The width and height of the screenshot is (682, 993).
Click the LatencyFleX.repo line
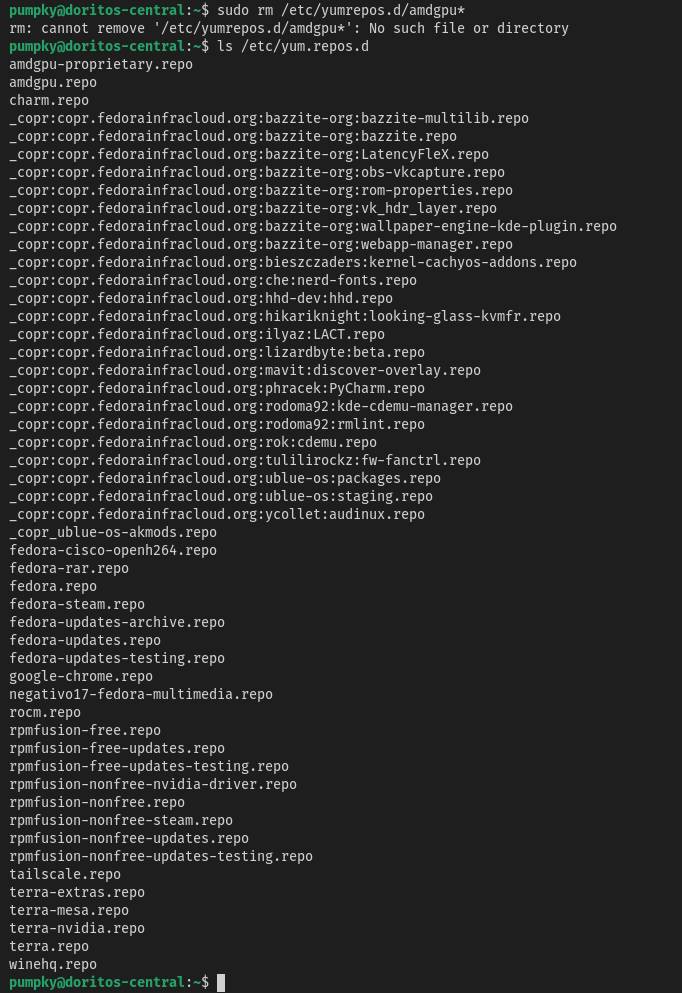[x=249, y=155]
